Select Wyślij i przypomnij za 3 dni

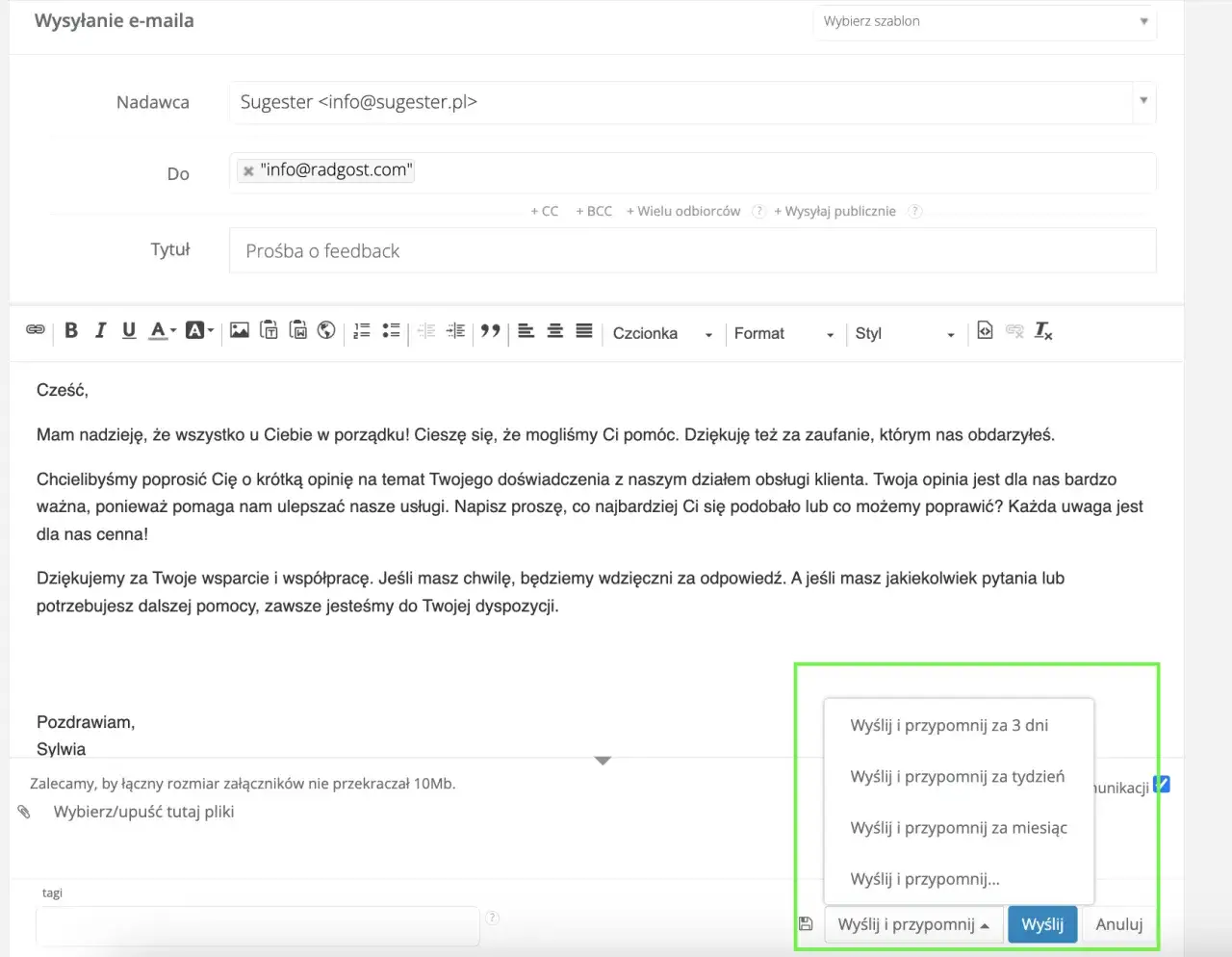949,726
